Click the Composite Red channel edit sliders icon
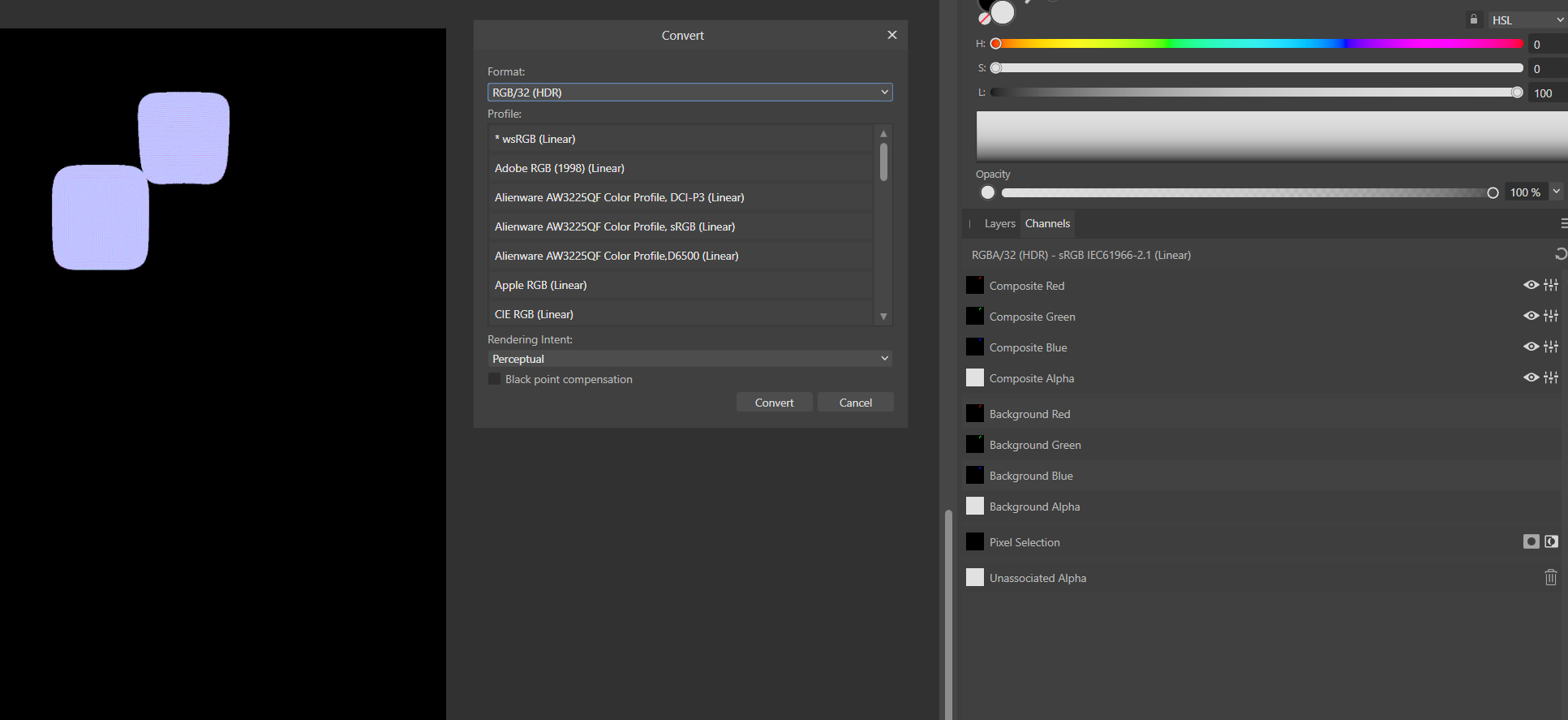The width and height of the screenshot is (1568, 720). (1551, 285)
